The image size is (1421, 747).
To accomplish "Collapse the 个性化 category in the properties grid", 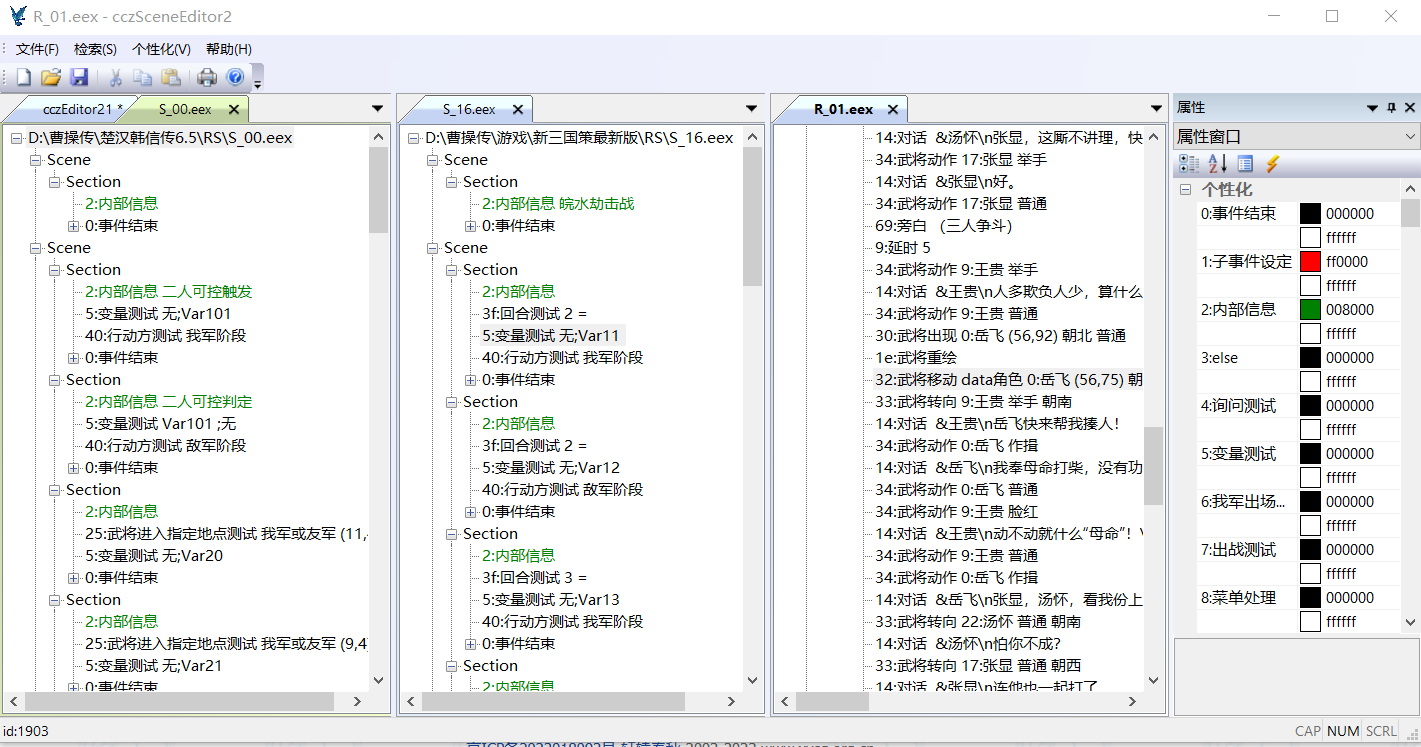I will 1185,190.
